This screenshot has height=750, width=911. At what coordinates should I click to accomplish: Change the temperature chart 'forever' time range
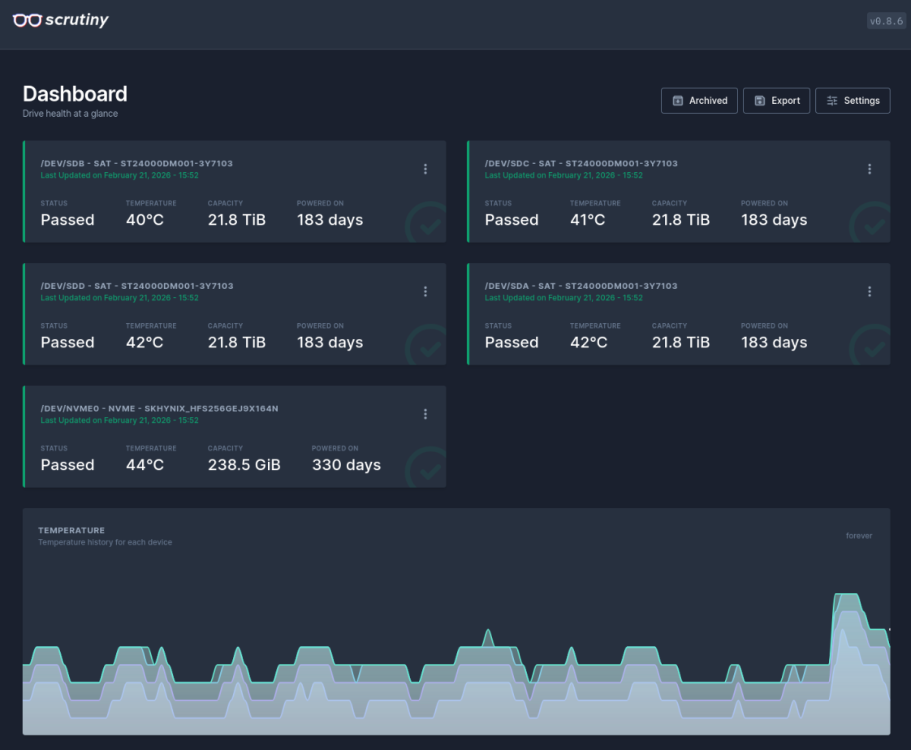coord(858,536)
